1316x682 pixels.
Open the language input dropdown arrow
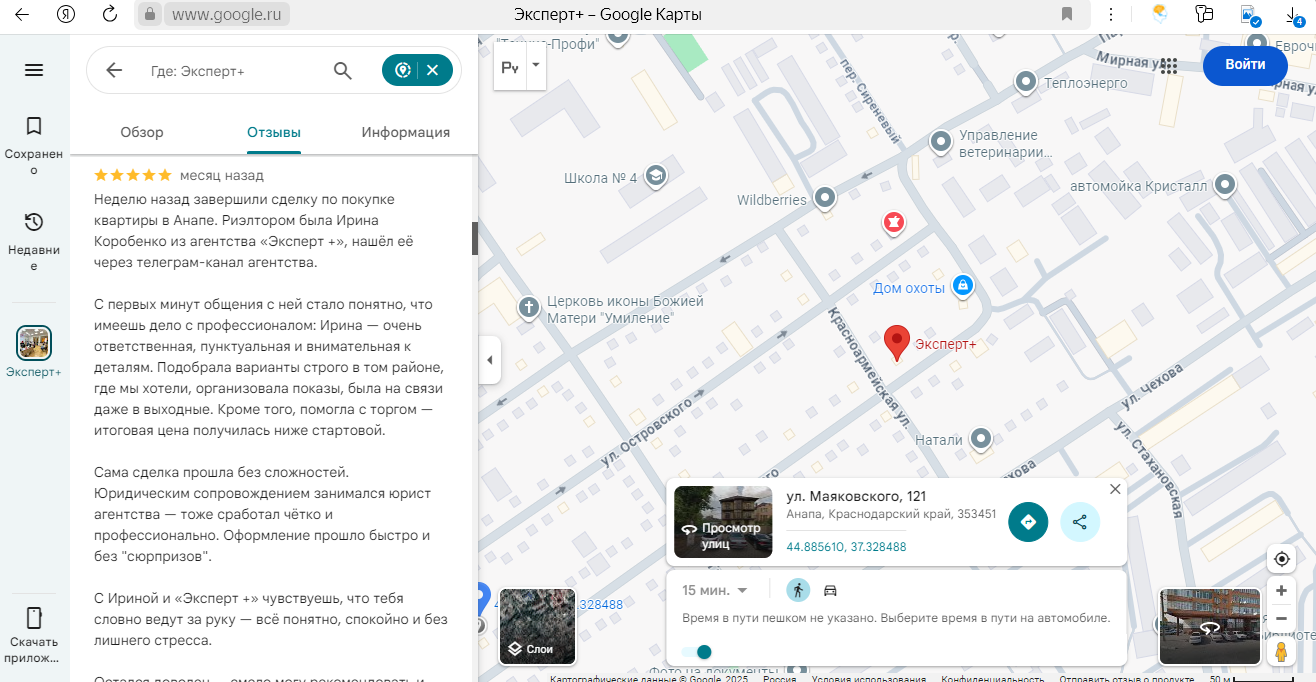point(536,65)
